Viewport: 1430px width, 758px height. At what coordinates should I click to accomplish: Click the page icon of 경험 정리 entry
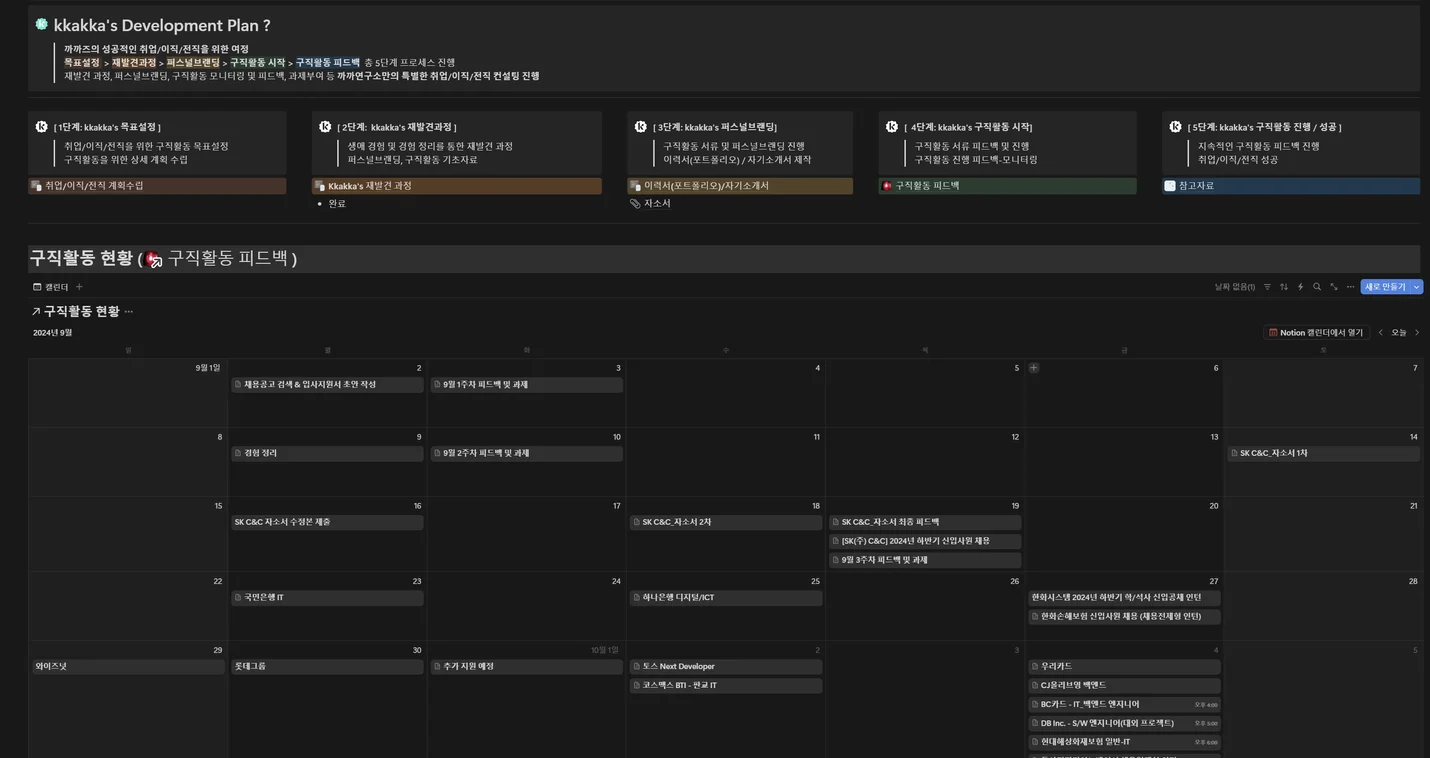point(238,454)
